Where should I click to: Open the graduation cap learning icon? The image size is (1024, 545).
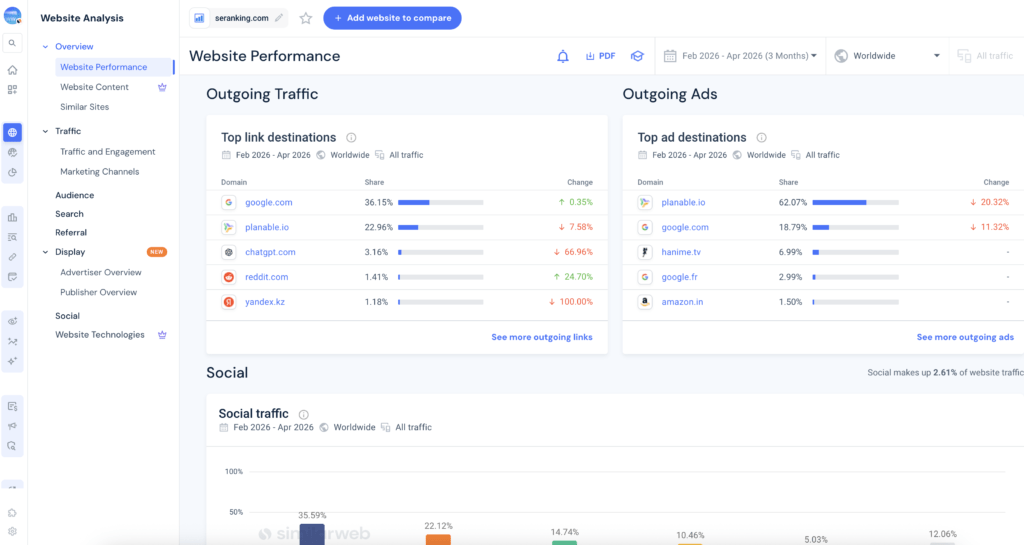pos(637,56)
